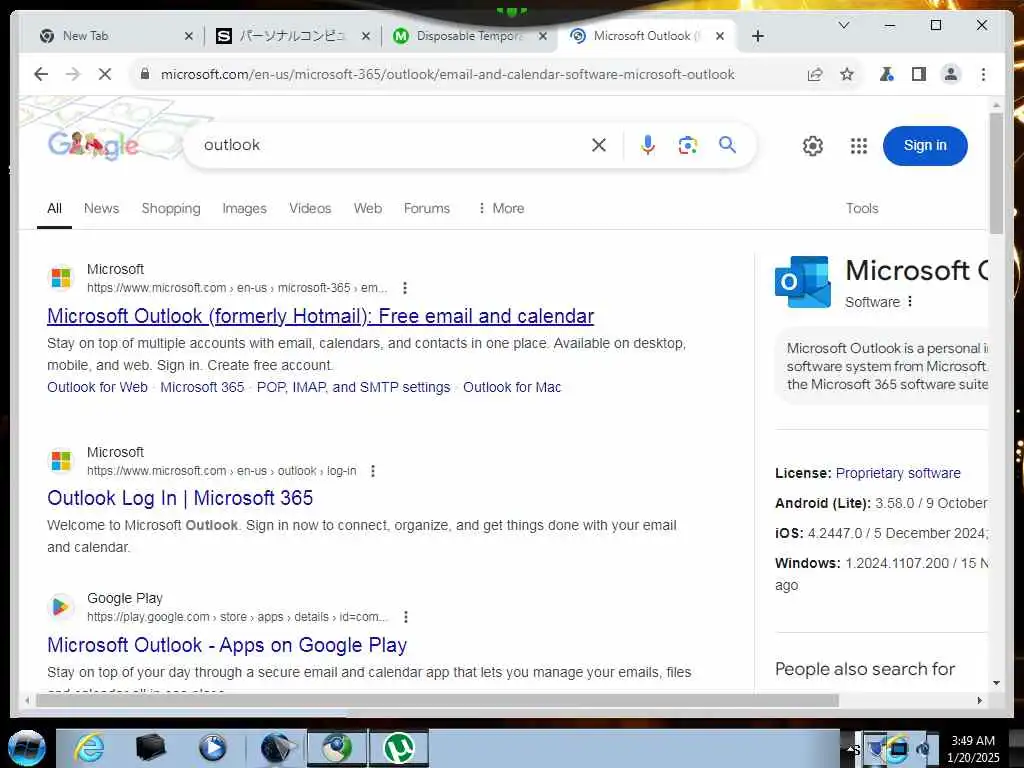
Task: Open Chrome Labs flask icon
Action: [886, 74]
